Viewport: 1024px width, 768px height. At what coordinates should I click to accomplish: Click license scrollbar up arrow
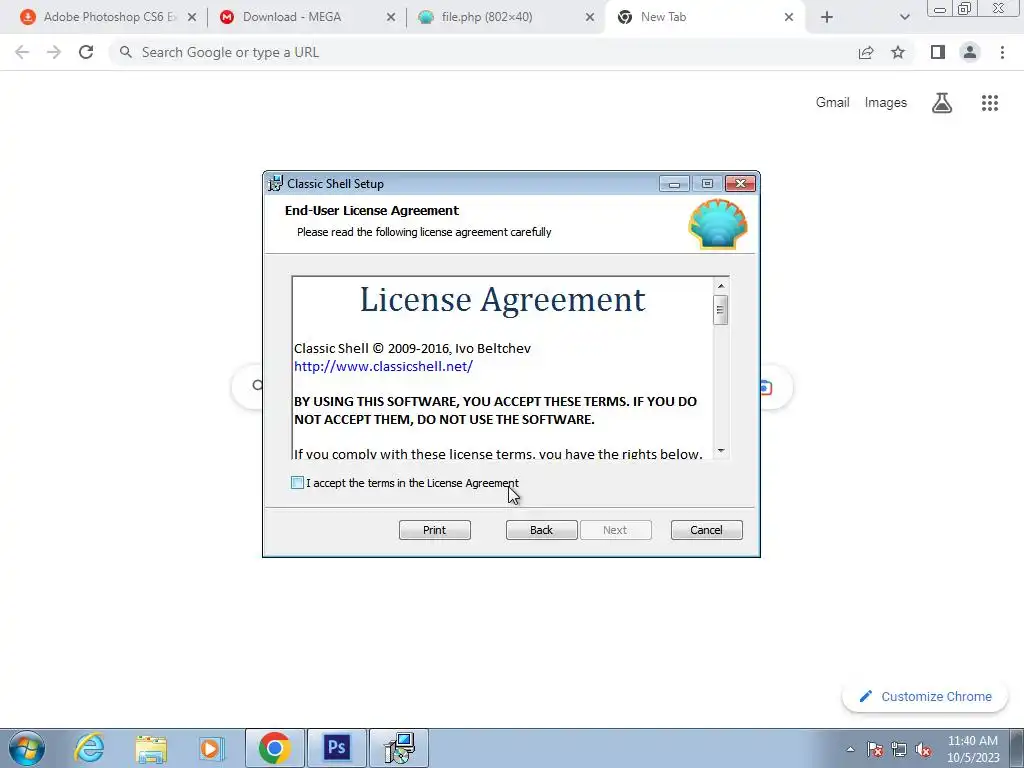pos(721,285)
